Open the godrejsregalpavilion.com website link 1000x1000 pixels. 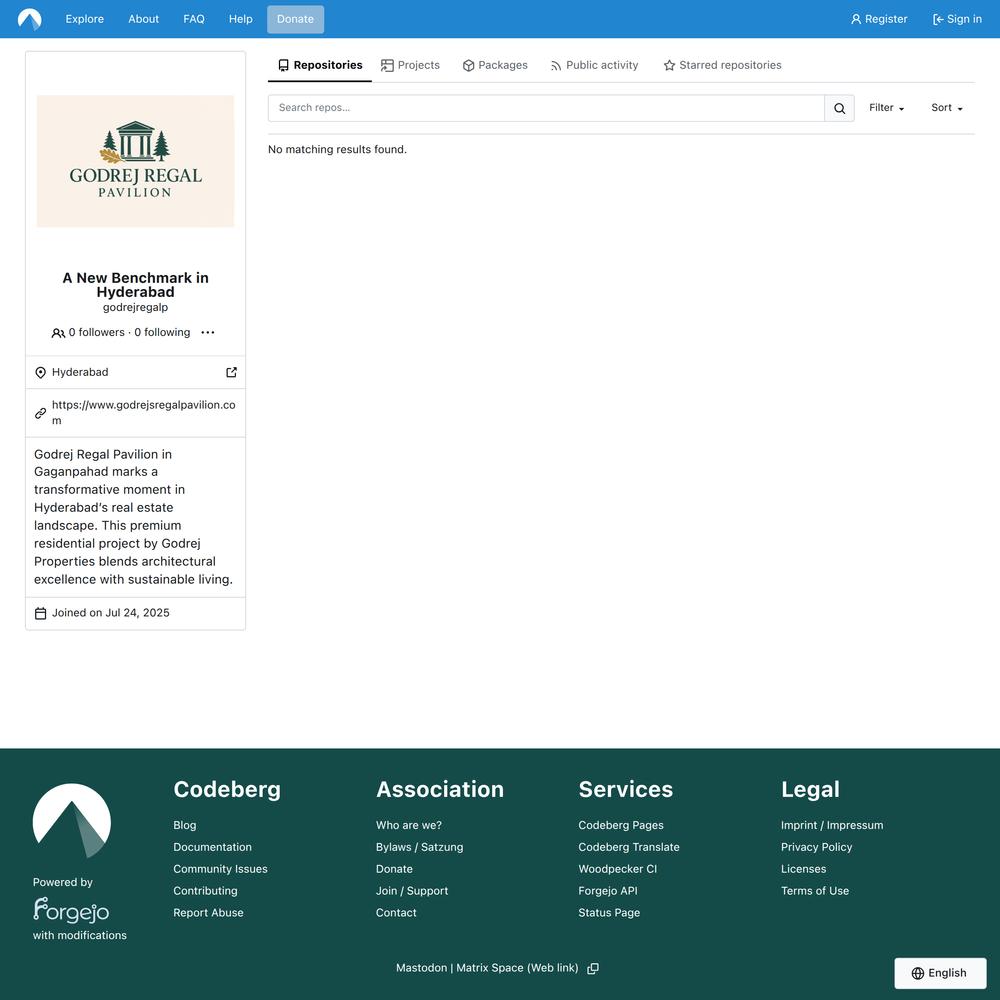[143, 413]
